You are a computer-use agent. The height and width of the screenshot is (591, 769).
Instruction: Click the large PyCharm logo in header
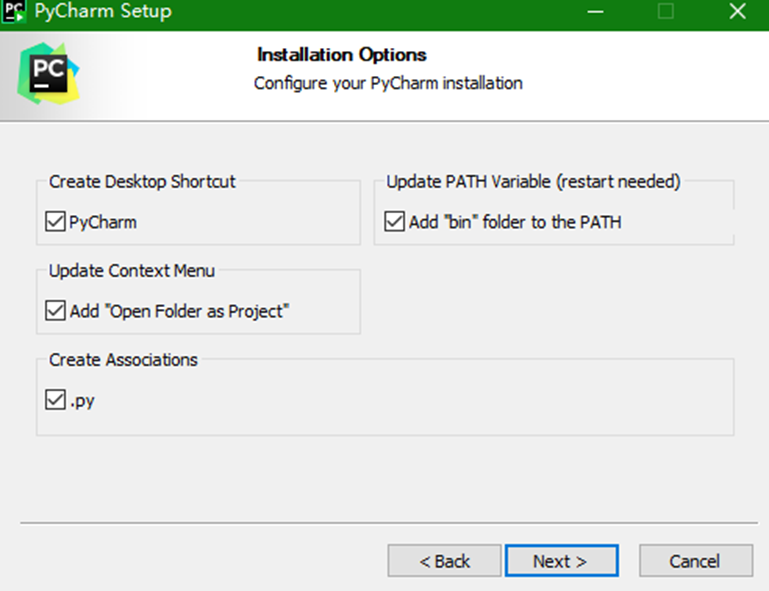(x=49, y=74)
